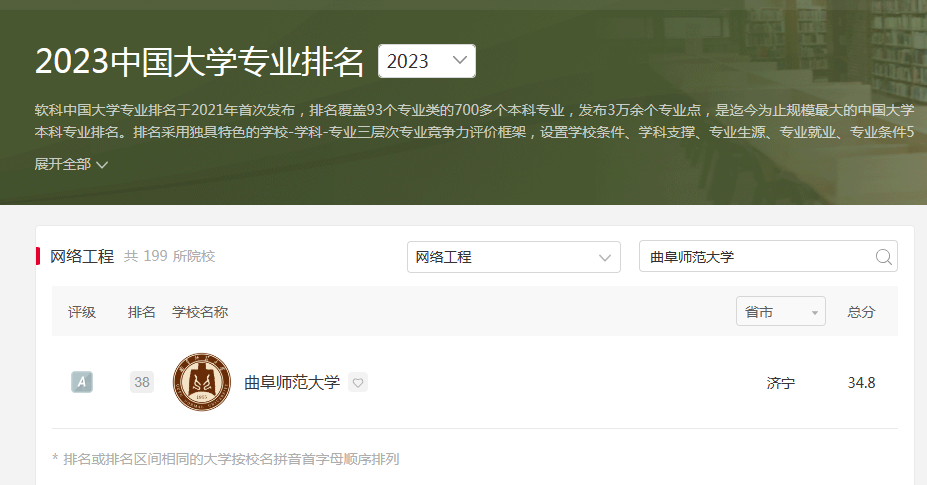Open the 2023 year dropdown
The height and width of the screenshot is (485, 927).
point(426,61)
